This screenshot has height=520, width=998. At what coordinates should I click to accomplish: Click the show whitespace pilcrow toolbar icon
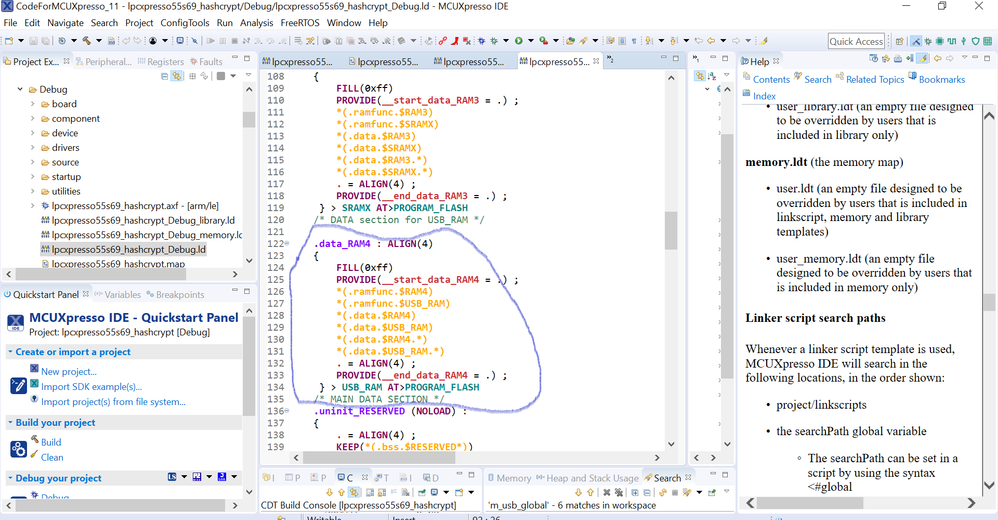pyautogui.click(x=635, y=41)
